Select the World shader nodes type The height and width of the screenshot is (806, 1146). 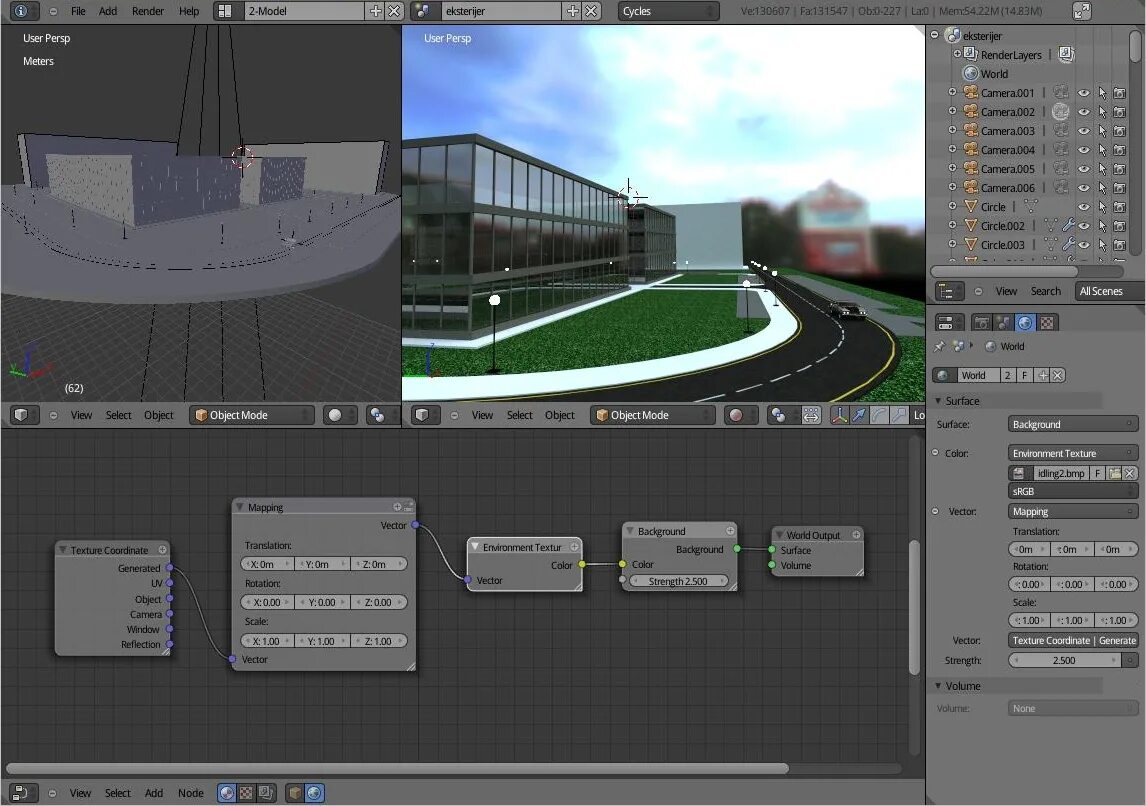click(x=314, y=793)
